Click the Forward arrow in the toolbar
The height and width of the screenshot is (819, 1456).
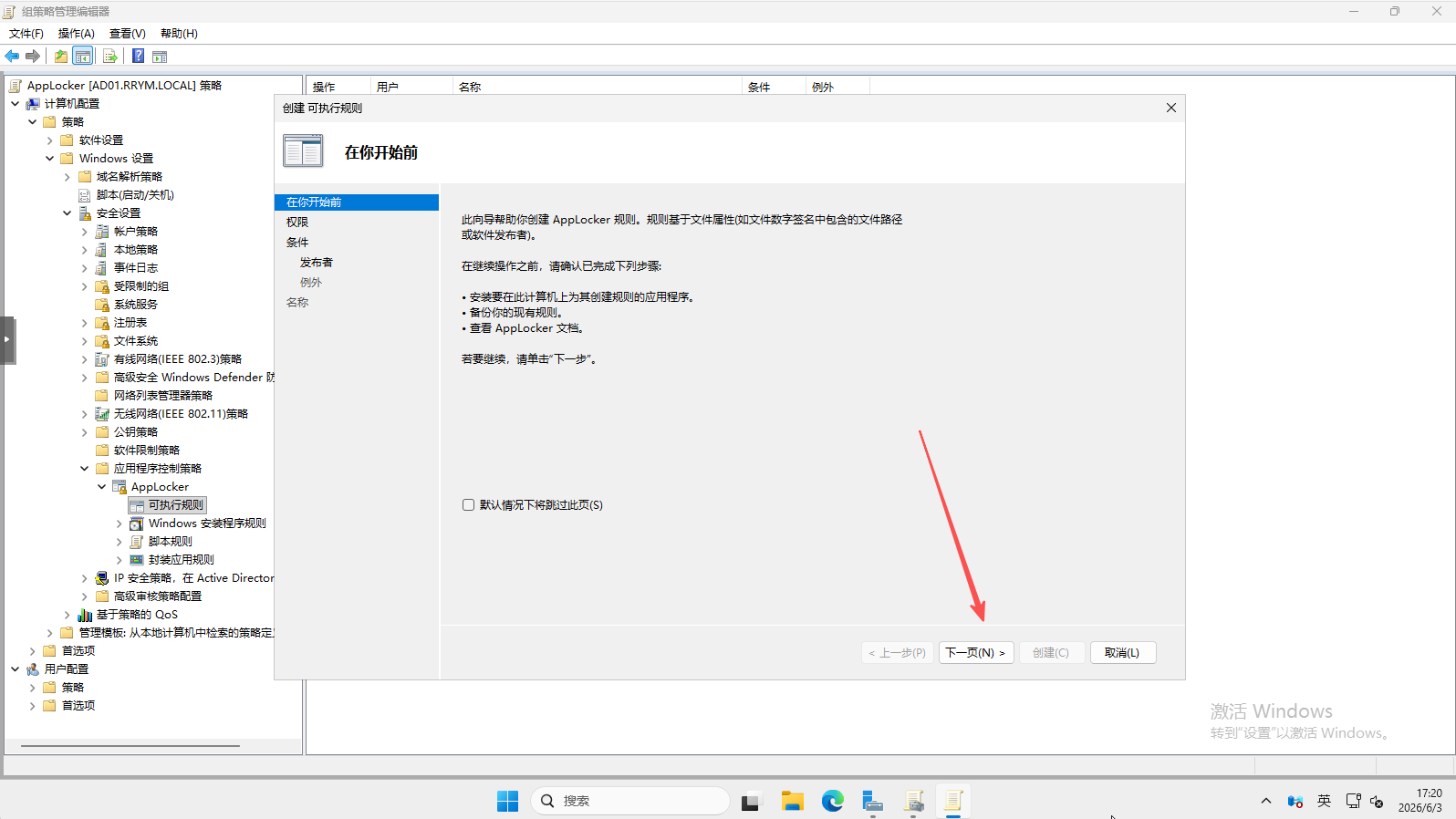(33, 57)
